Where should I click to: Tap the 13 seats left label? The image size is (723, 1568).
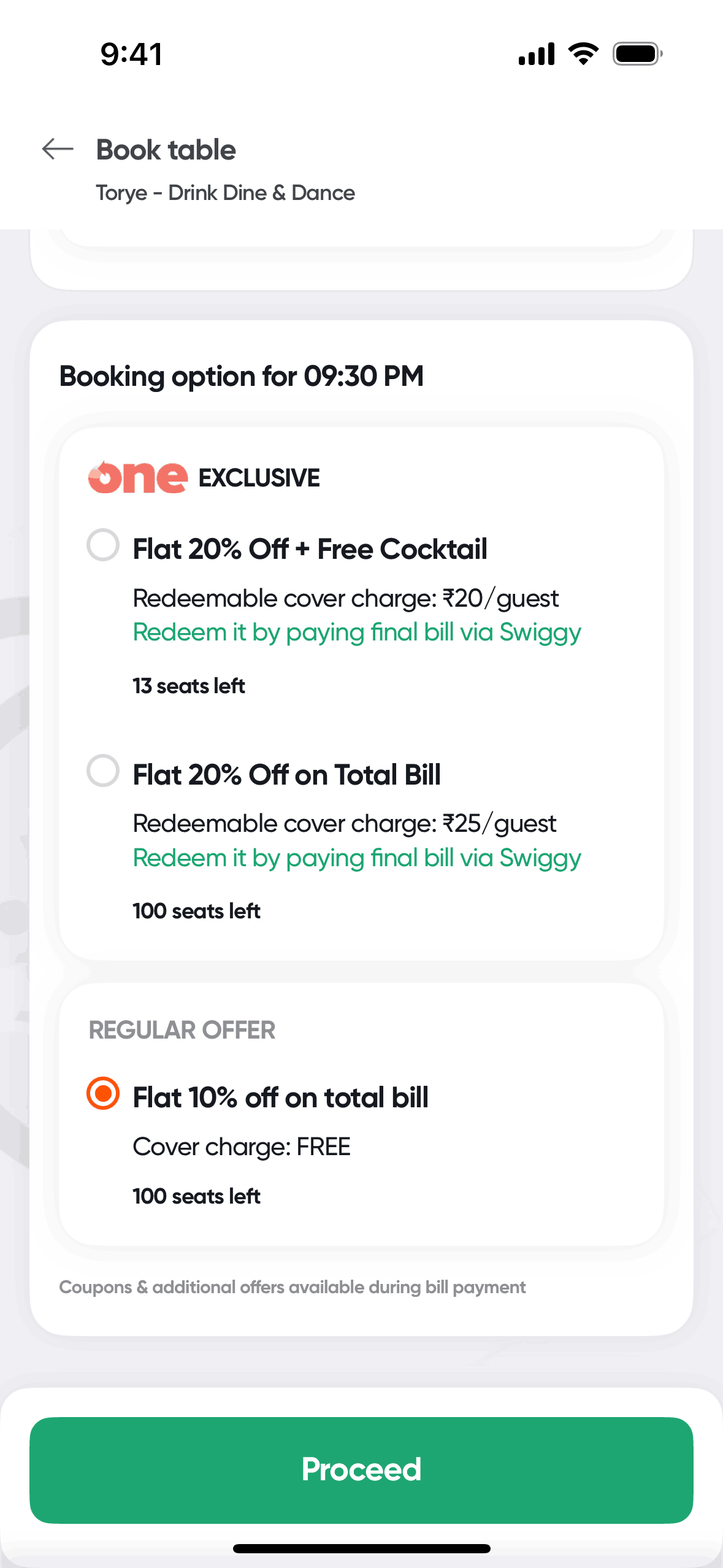point(189,686)
